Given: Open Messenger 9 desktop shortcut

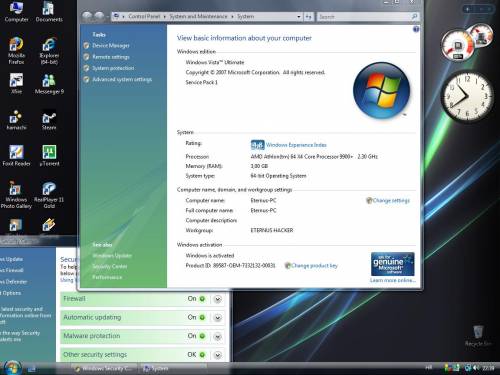Looking at the screenshot, I should point(49,83).
